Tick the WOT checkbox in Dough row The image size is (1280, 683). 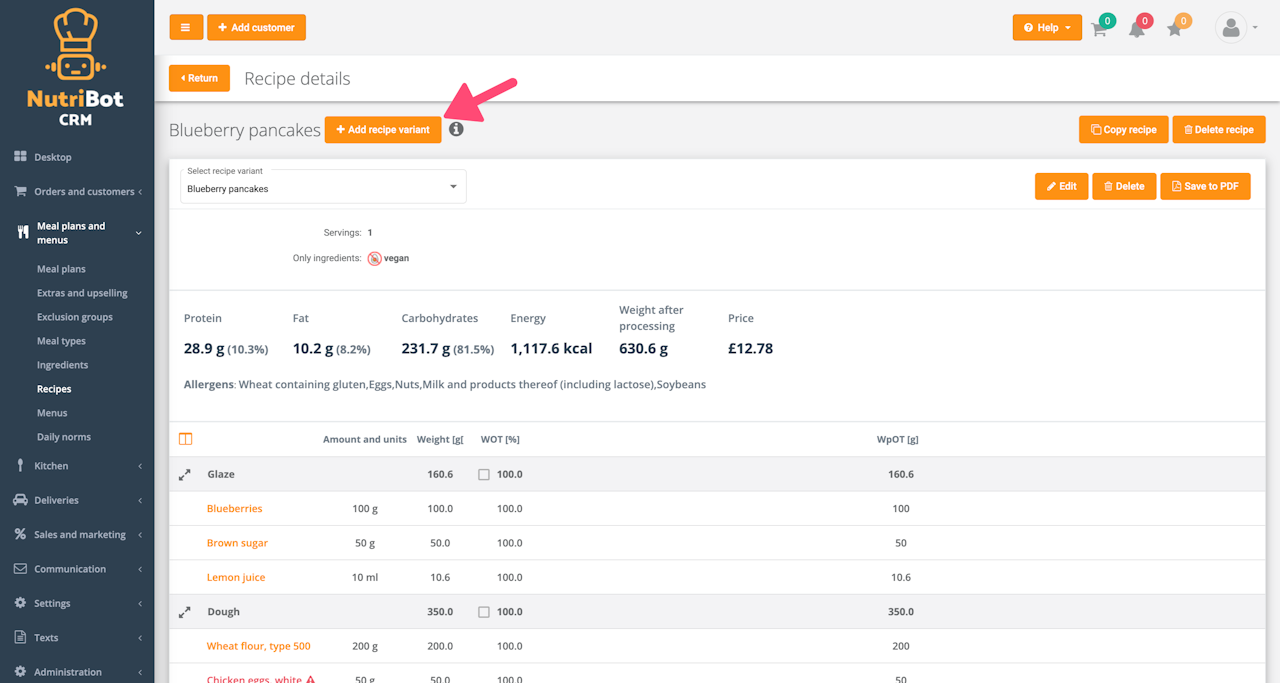tap(484, 612)
